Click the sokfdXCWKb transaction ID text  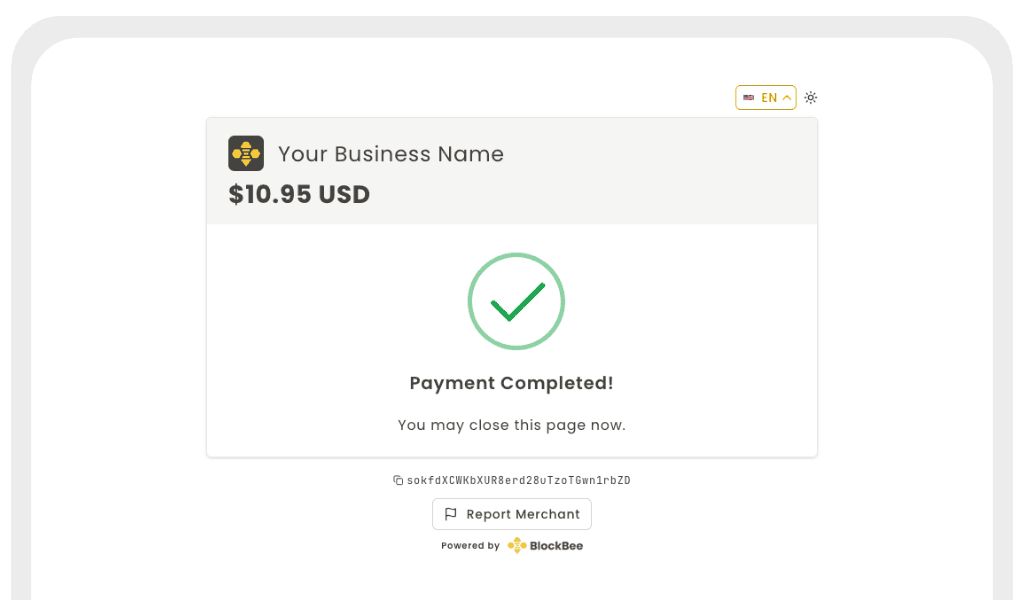pos(520,480)
